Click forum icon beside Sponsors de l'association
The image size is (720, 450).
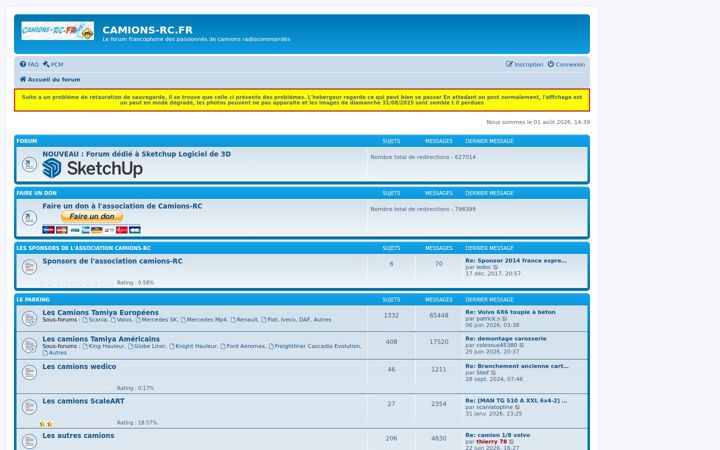click(x=29, y=267)
